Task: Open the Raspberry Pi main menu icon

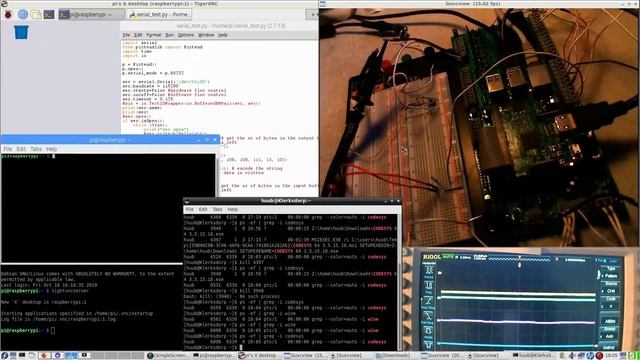Action: click(x=8, y=15)
